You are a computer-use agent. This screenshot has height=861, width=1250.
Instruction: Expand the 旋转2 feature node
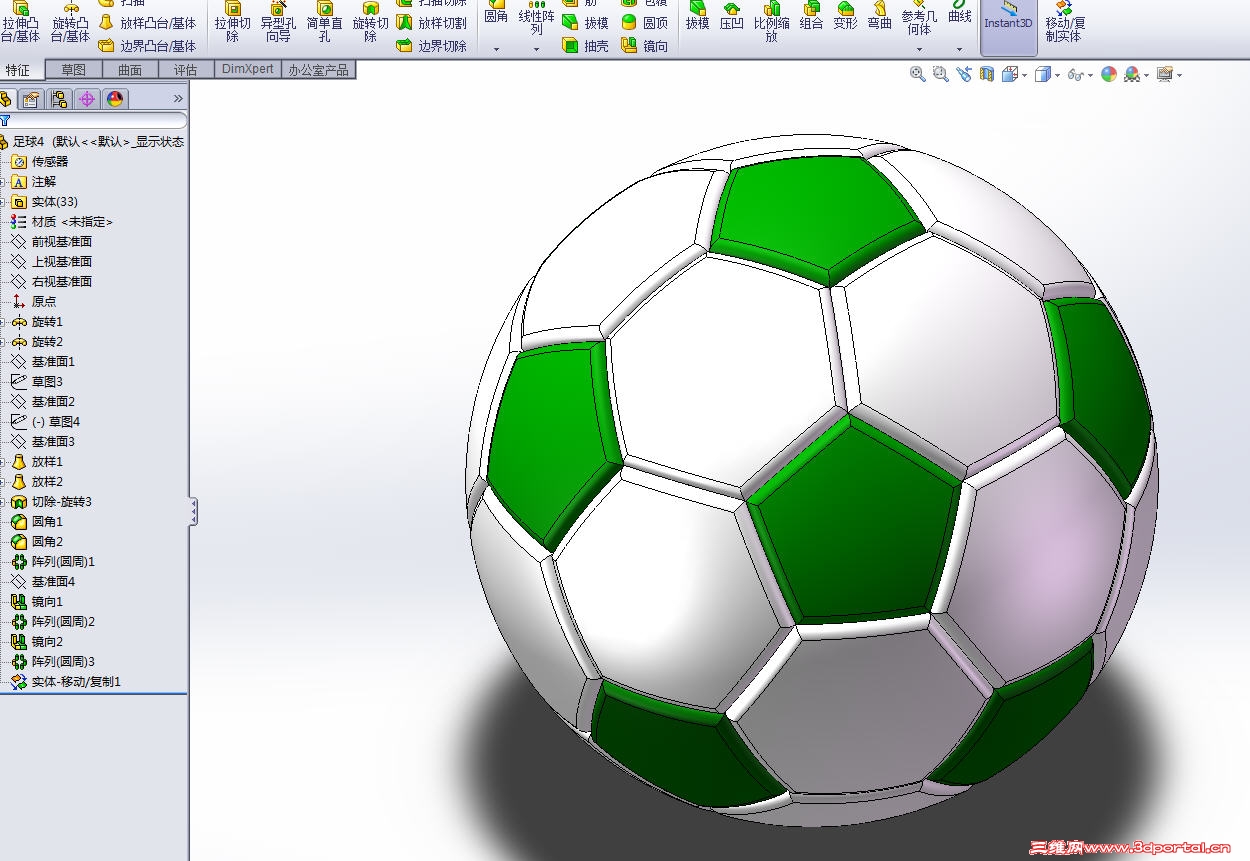(x=3, y=341)
